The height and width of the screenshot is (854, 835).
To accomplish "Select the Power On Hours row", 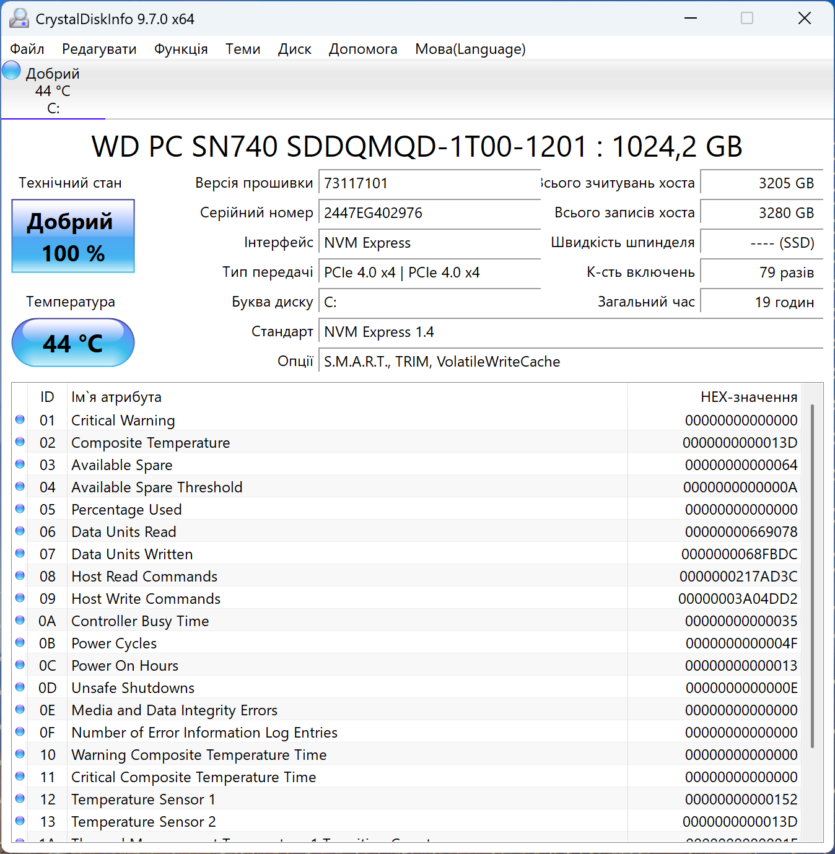I will point(406,666).
